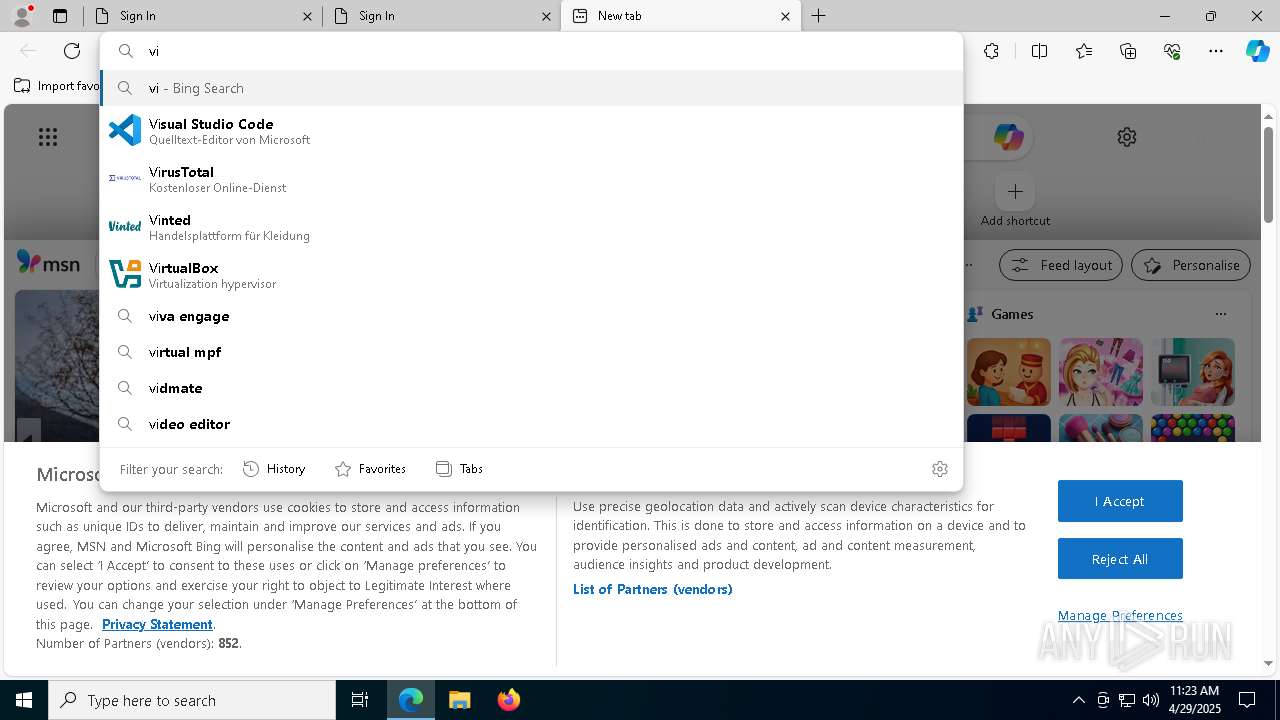Click the scrollbar down arrow
This screenshot has height=720, width=1280.
[x=1268, y=663]
